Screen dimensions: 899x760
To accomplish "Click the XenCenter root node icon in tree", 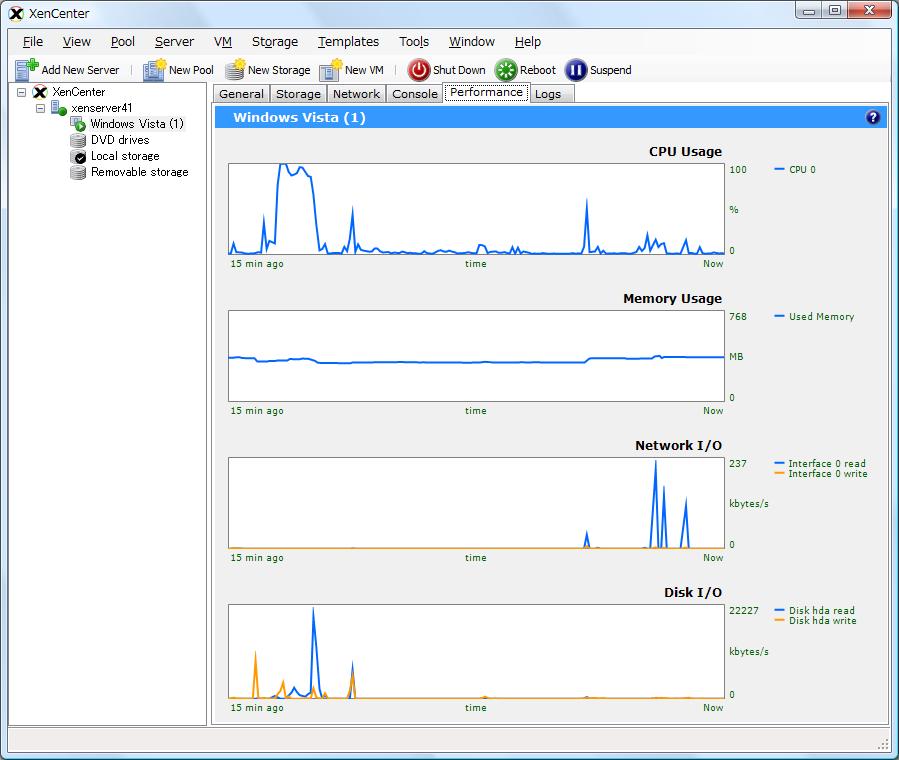I will 40,92.
